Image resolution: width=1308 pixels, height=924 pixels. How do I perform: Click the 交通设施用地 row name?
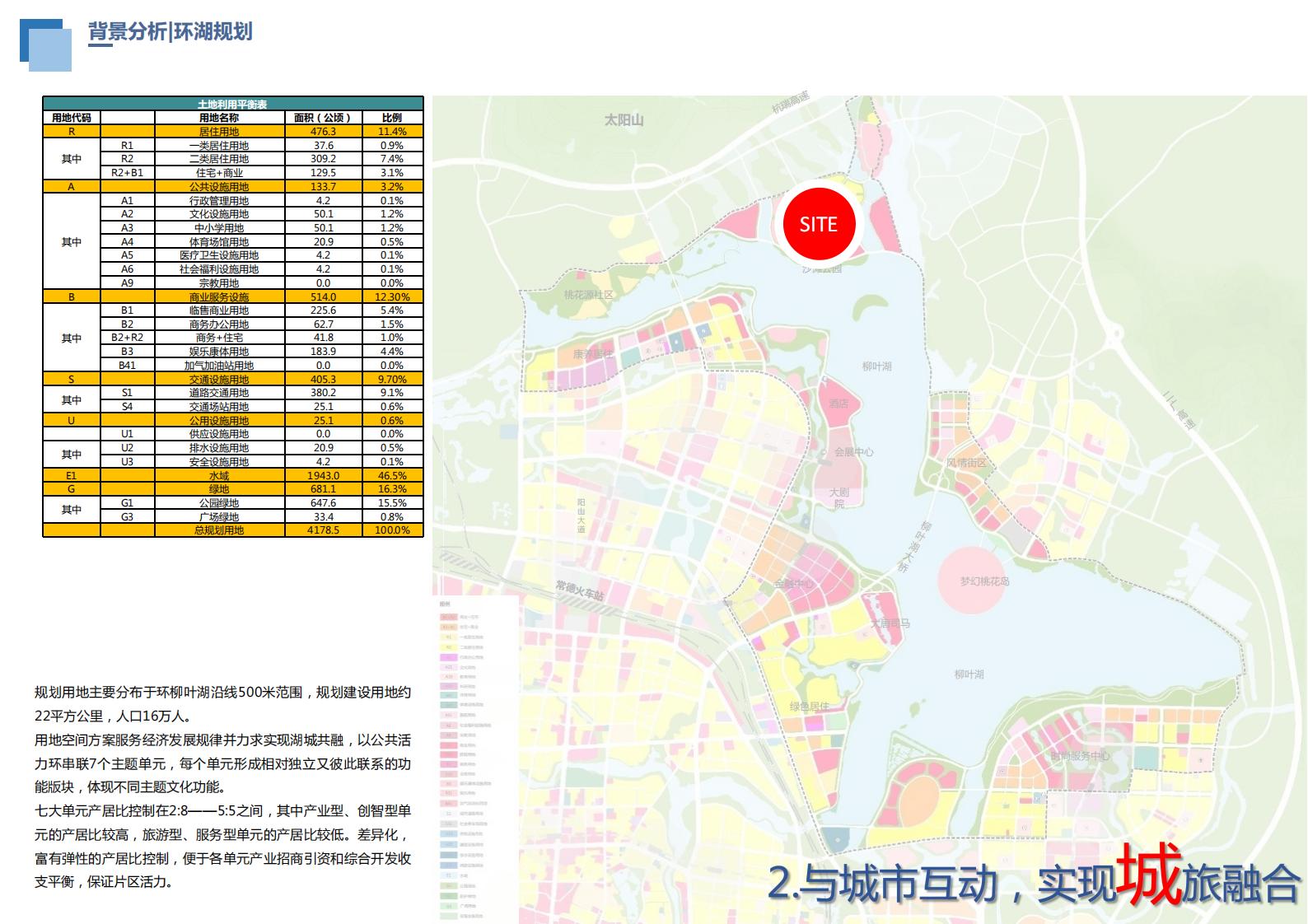pos(219,380)
